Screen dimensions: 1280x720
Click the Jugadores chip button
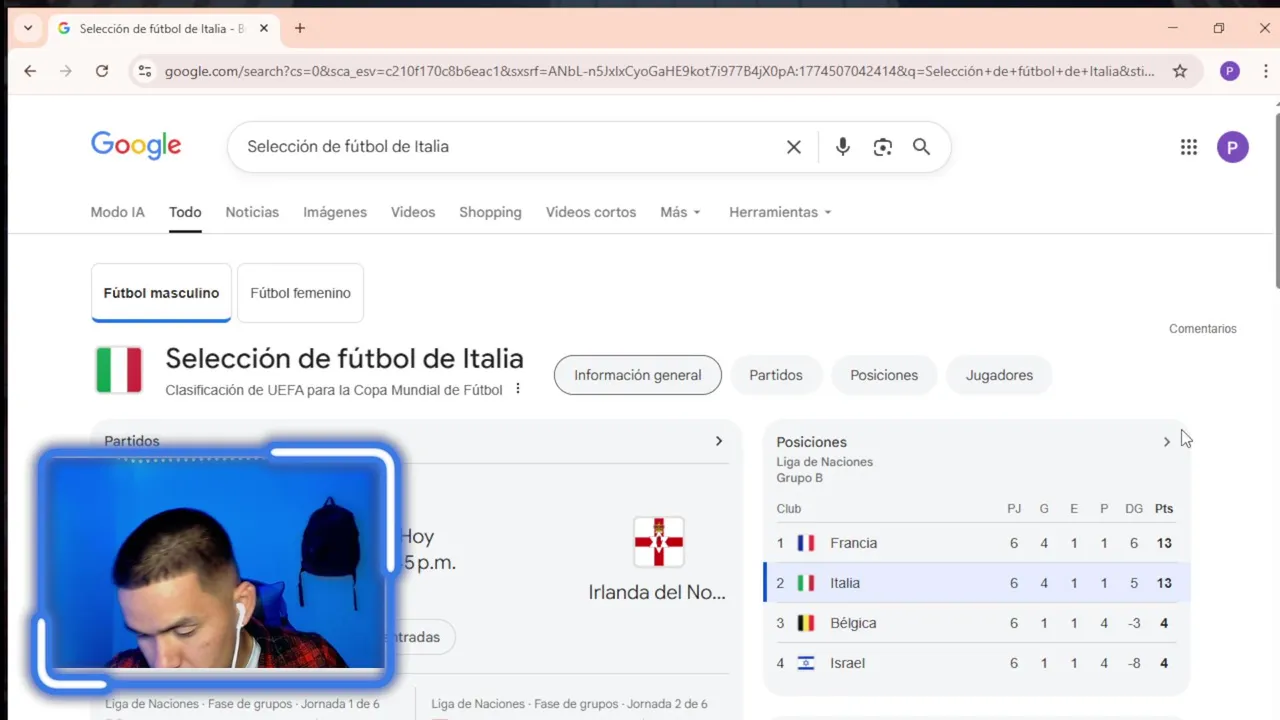(999, 375)
